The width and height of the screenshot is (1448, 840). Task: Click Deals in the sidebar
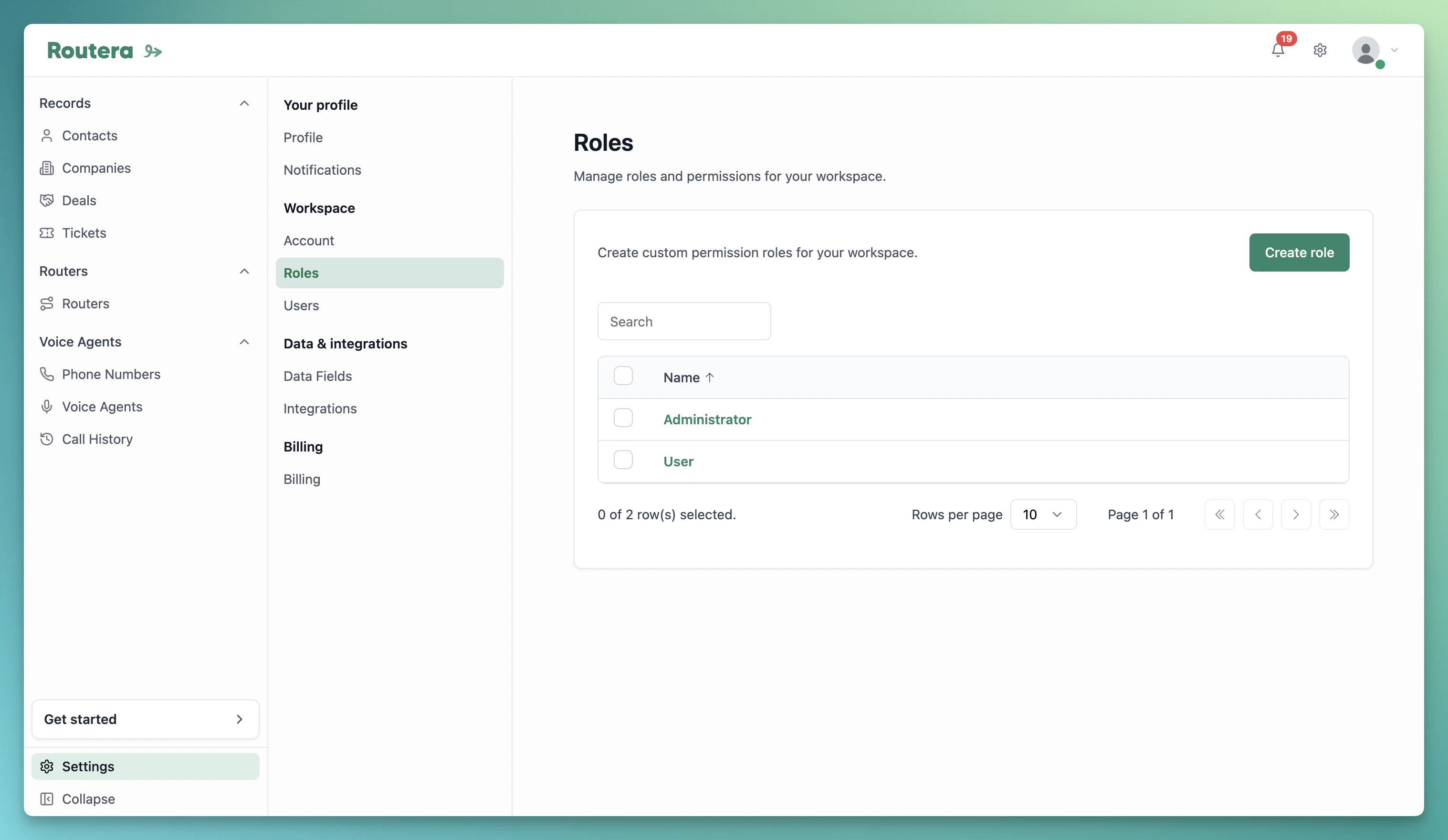(x=79, y=200)
